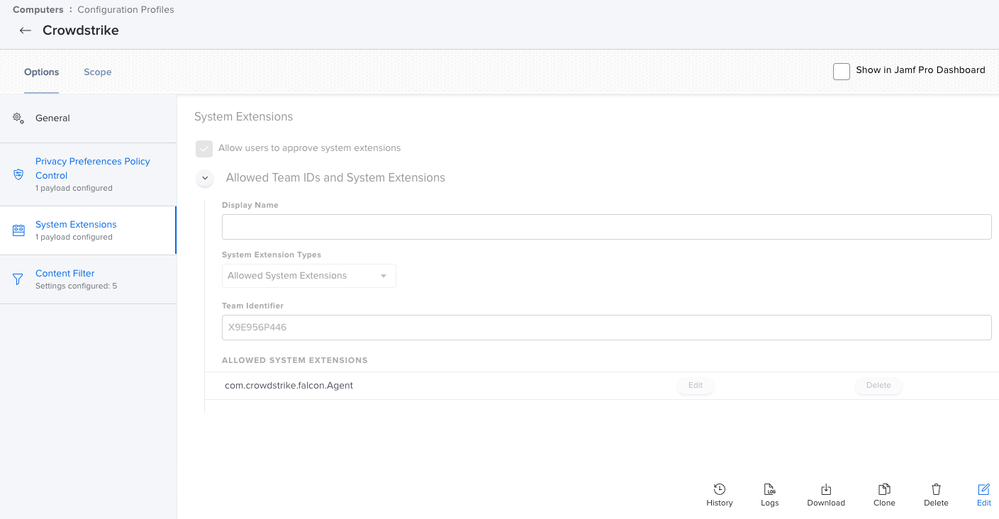Select General in the sidebar
Screen dimensions: 999x519
pos(88,118)
